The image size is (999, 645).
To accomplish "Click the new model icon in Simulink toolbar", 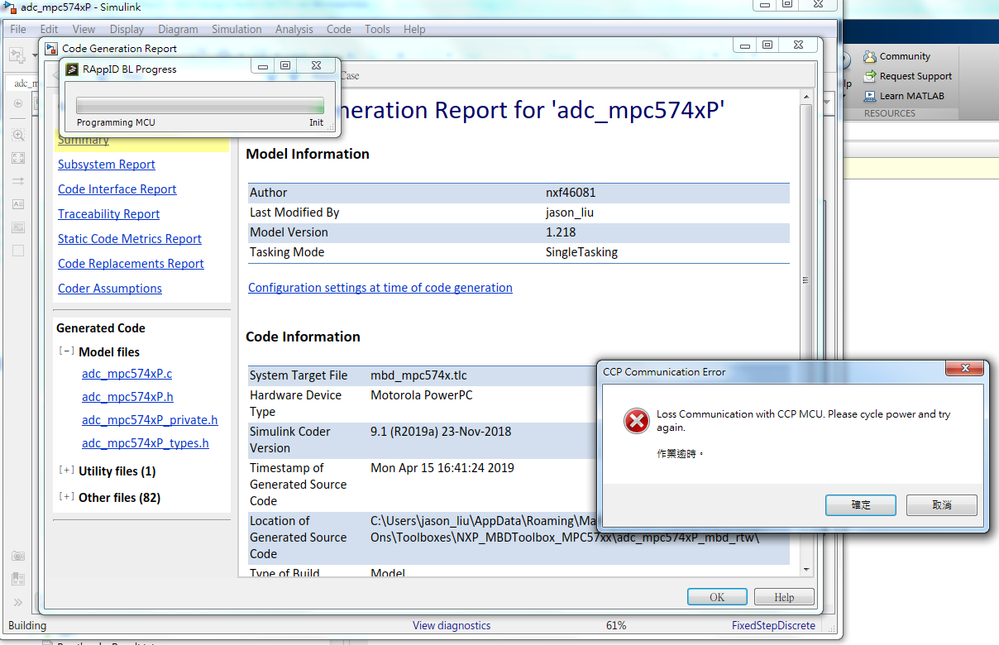I will (x=17, y=55).
